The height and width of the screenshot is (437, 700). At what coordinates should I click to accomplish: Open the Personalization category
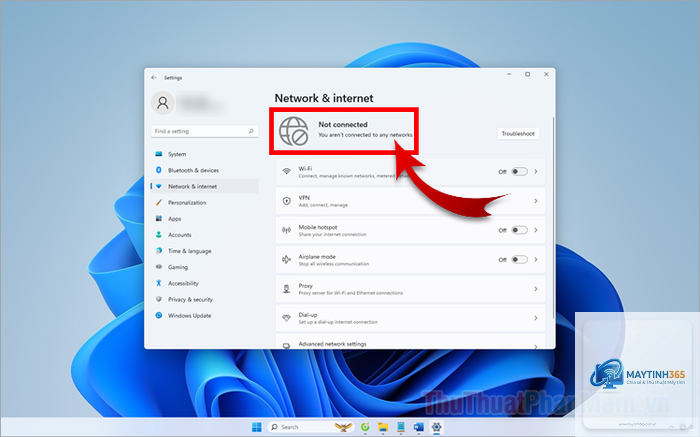pyautogui.click(x=204, y=203)
